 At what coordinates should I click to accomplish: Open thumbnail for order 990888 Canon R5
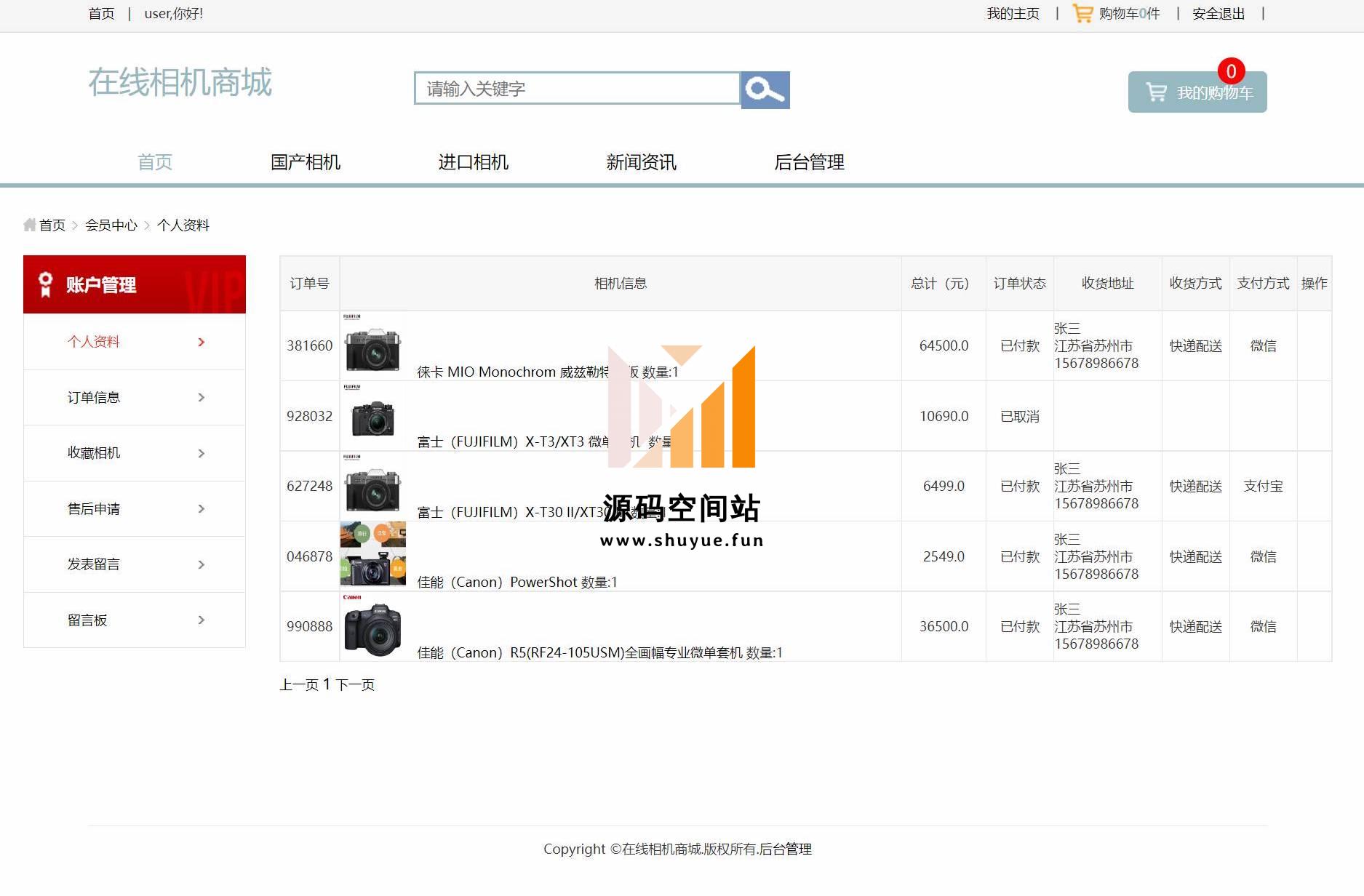tap(372, 626)
